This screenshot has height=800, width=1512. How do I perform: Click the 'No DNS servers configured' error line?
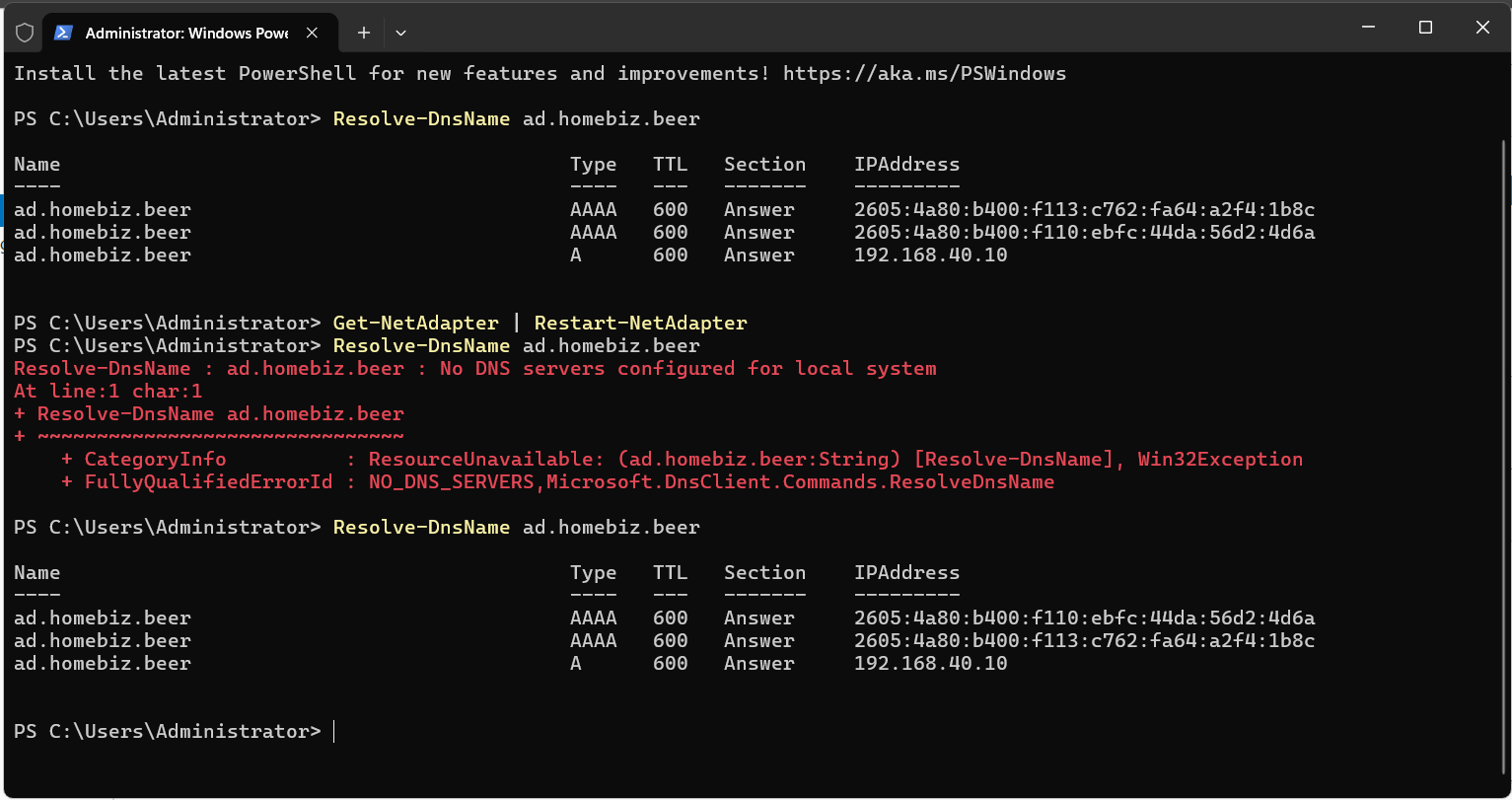pos(475,368)
